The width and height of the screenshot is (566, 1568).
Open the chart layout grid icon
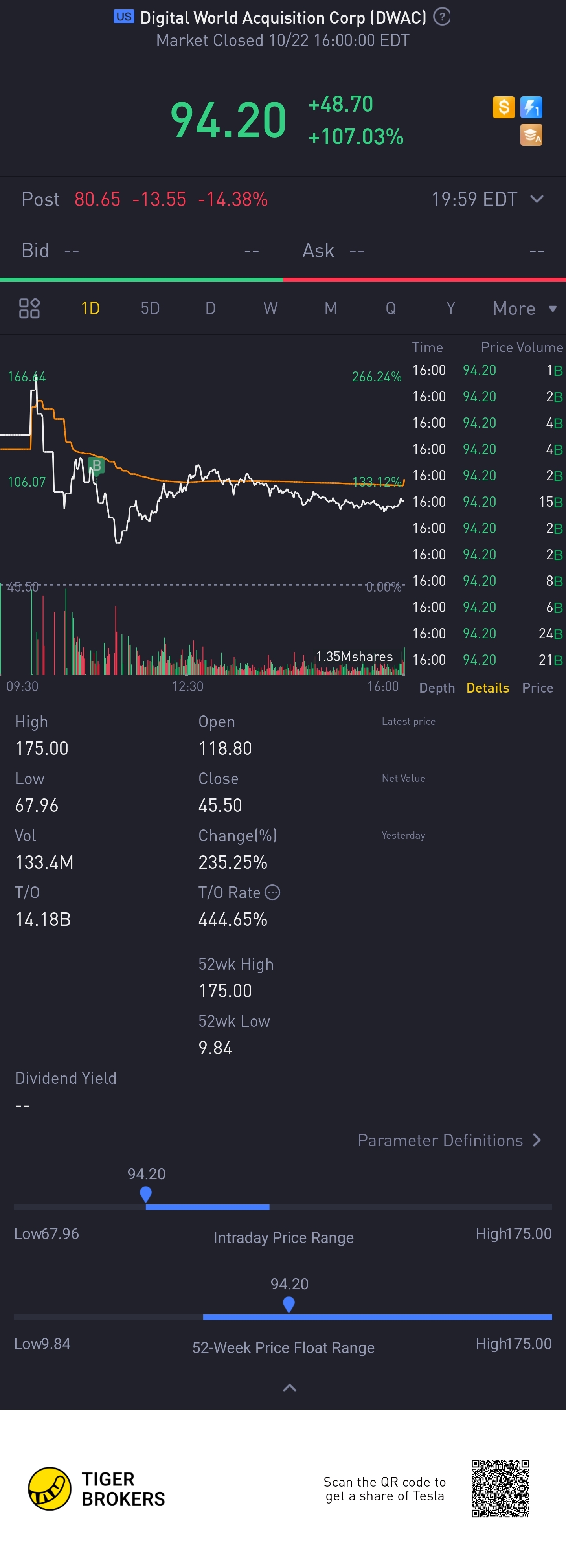coord(29,308)
